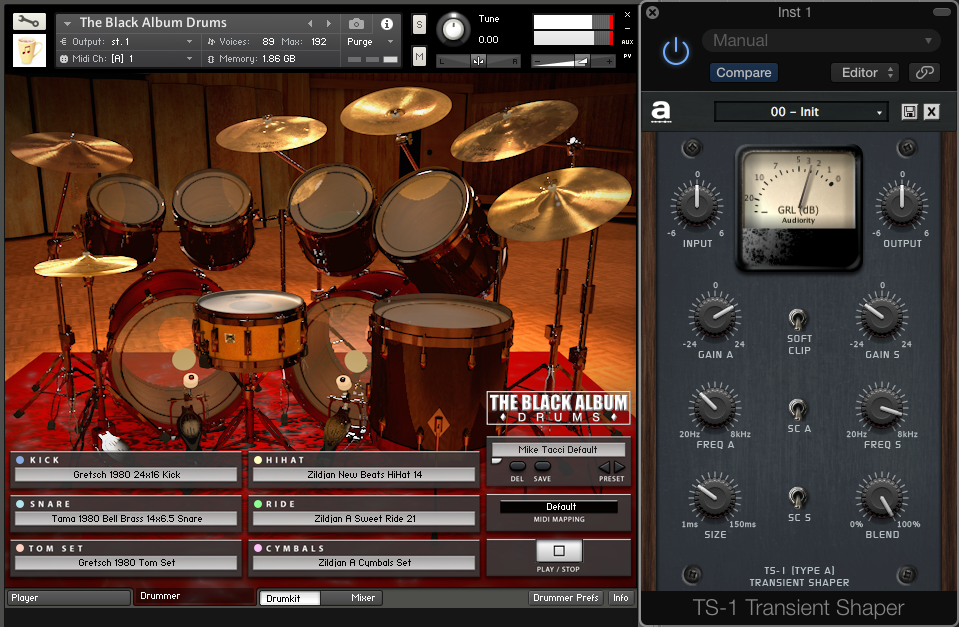Screen dimensions: 959x627
Task: Click the link chain icon
Action: point(925,73)
